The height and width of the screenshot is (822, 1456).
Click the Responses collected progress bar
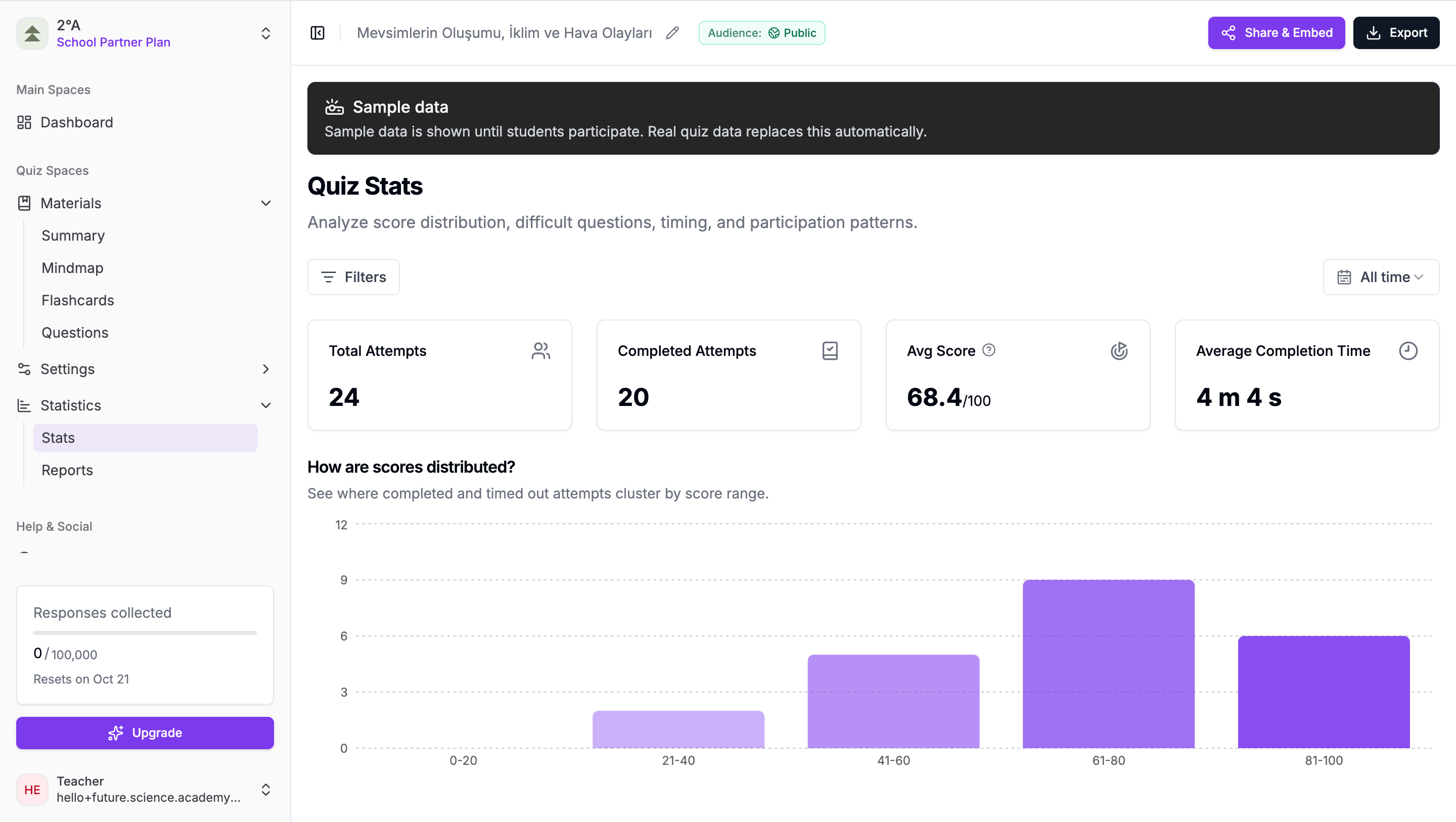145,632
